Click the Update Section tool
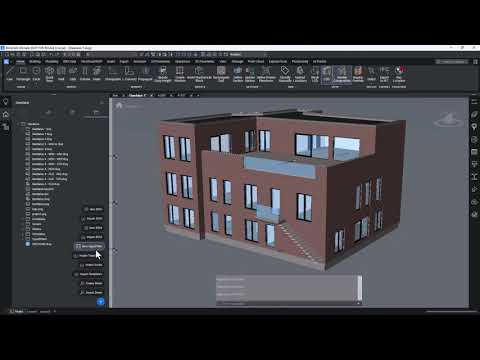This screenshot has width=480, height=360. pyautogui.click(x=250, y=74)
